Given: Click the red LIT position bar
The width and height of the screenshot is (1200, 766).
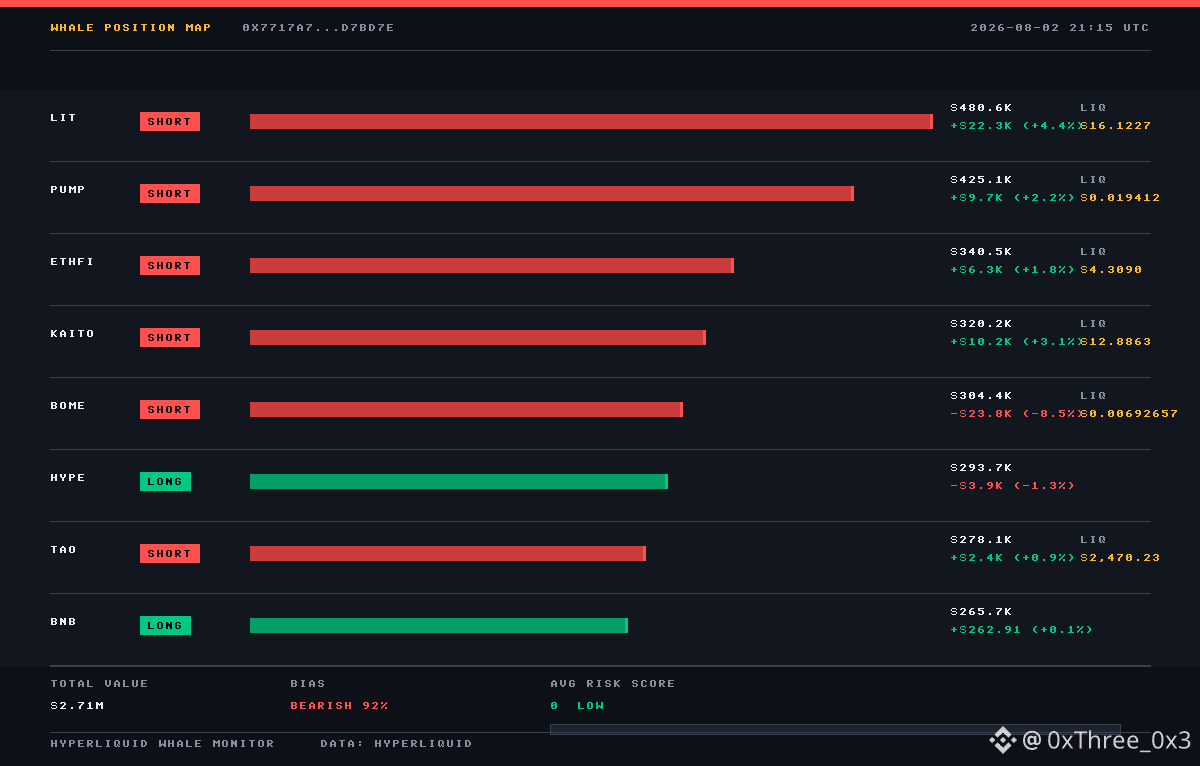Looking at the screenshot, I should 591,122.
